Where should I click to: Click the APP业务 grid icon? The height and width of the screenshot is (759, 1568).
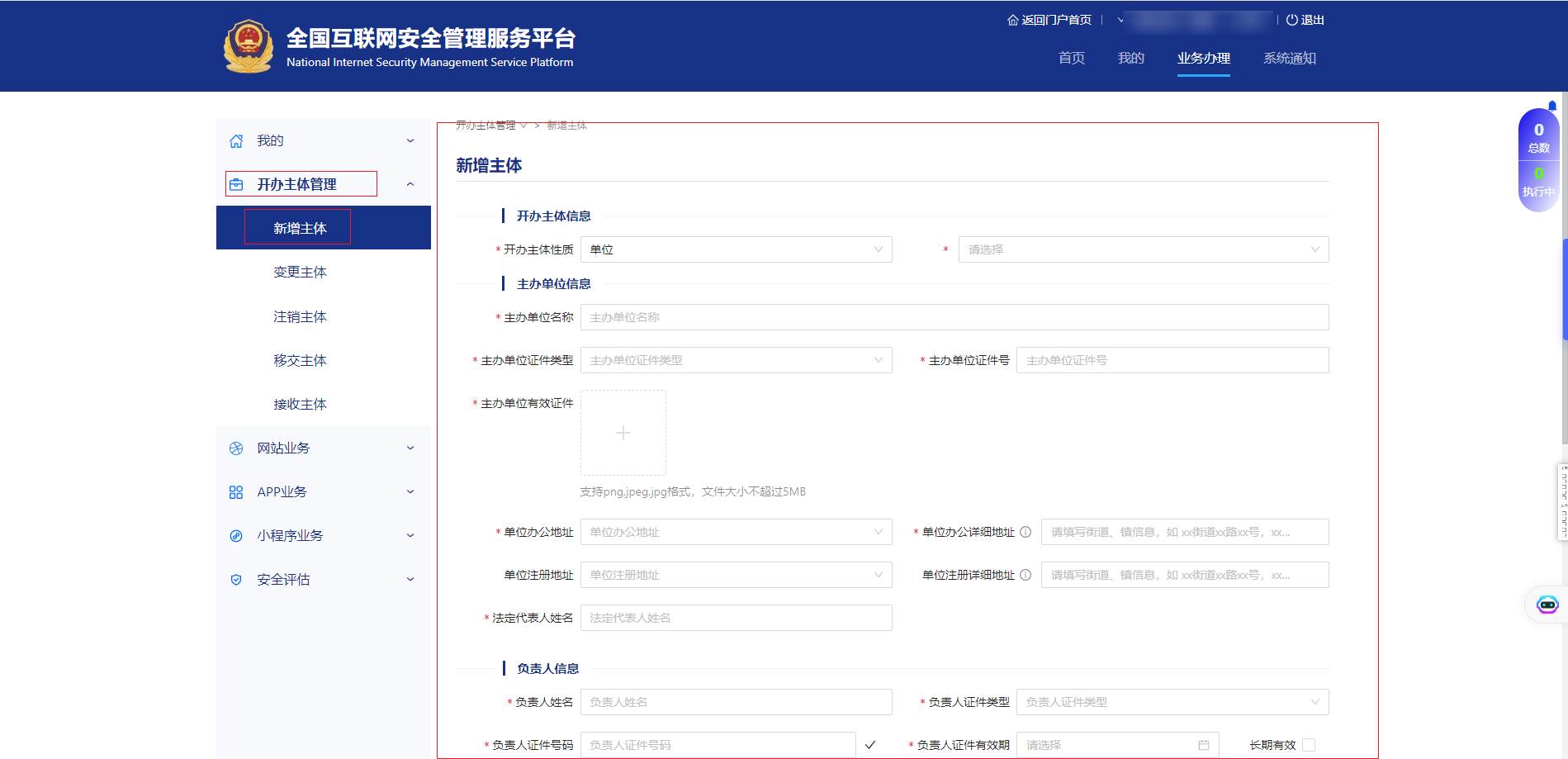click(236, 492)
